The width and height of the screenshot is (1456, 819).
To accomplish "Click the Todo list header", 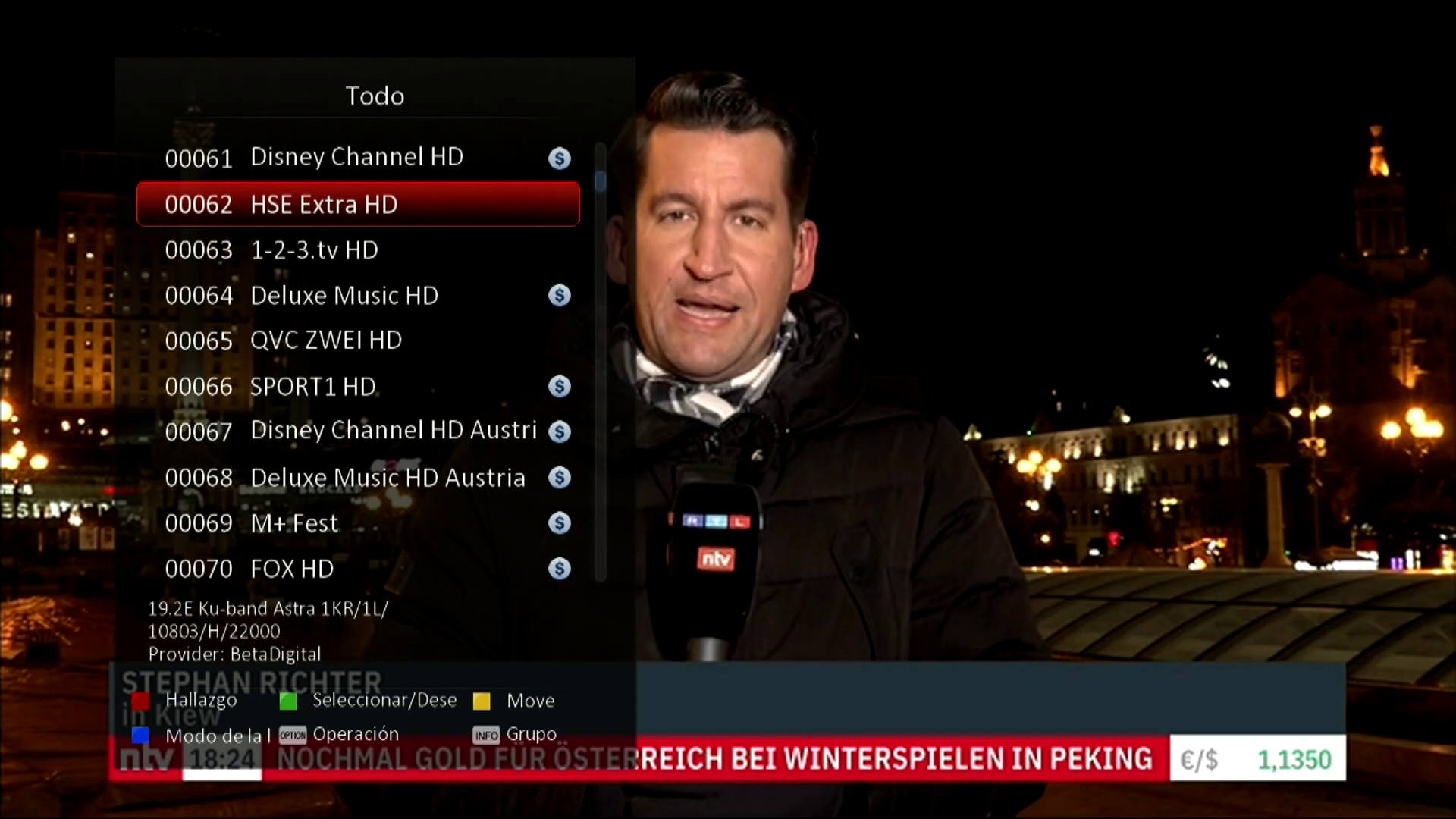I will 375,96.
